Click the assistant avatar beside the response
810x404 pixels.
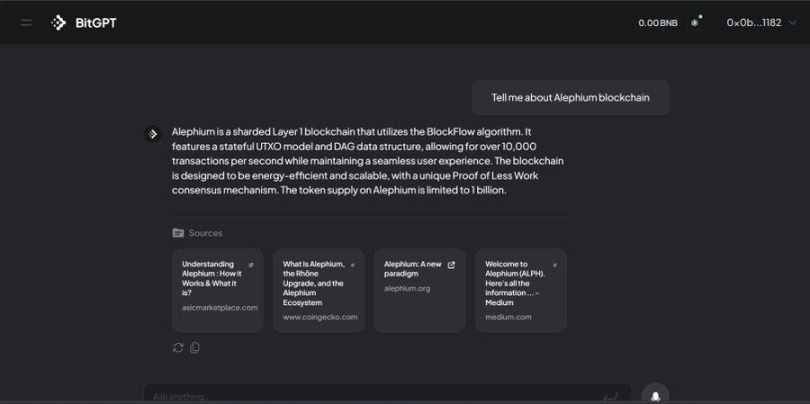point(152,134)
